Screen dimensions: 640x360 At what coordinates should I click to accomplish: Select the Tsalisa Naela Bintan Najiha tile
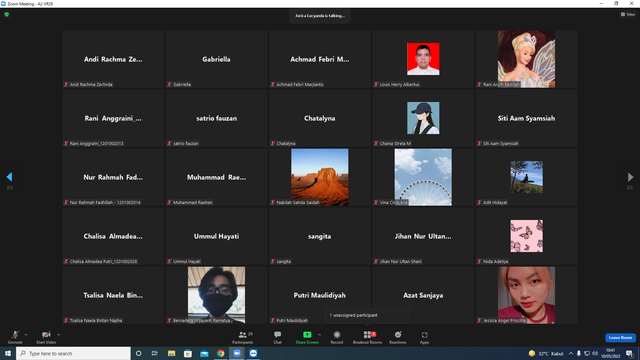[113, 295]
